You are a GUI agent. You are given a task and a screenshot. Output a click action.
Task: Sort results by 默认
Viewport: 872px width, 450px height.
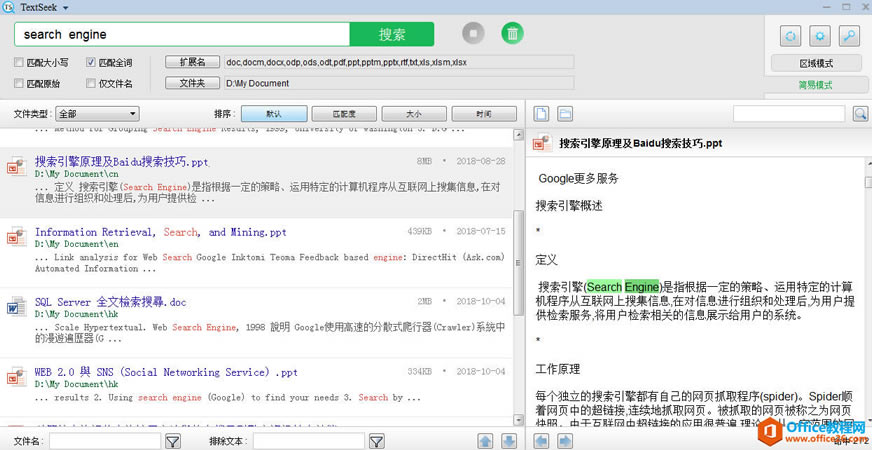(274, 114)
